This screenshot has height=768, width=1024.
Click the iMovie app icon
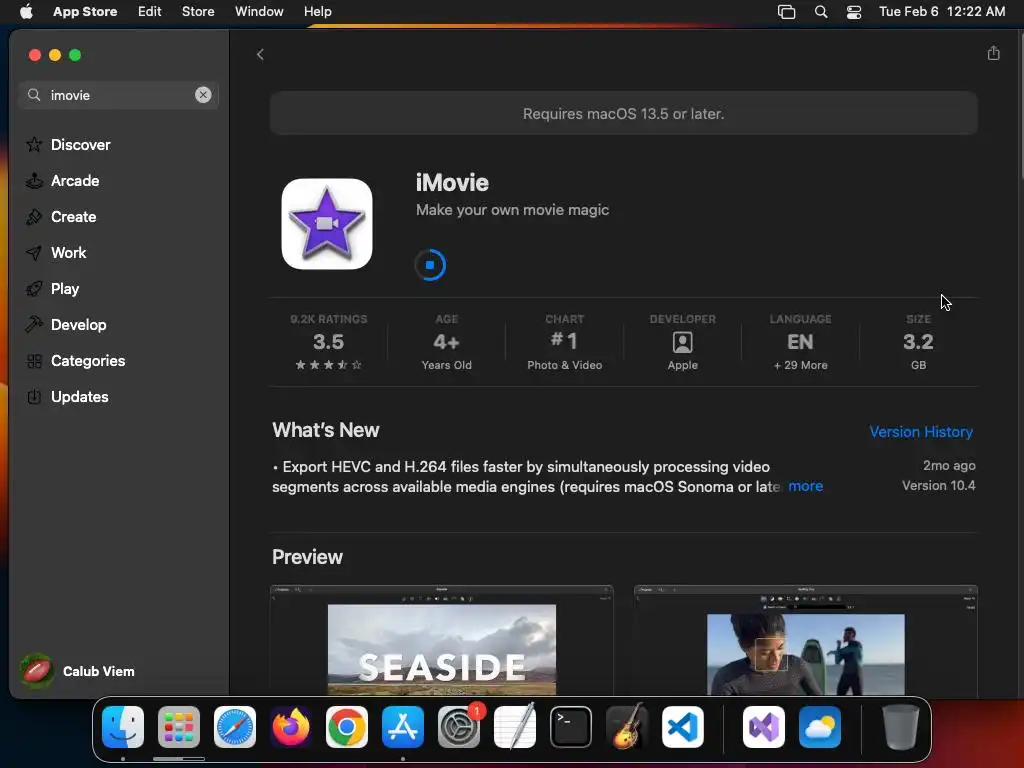[327, 223]
